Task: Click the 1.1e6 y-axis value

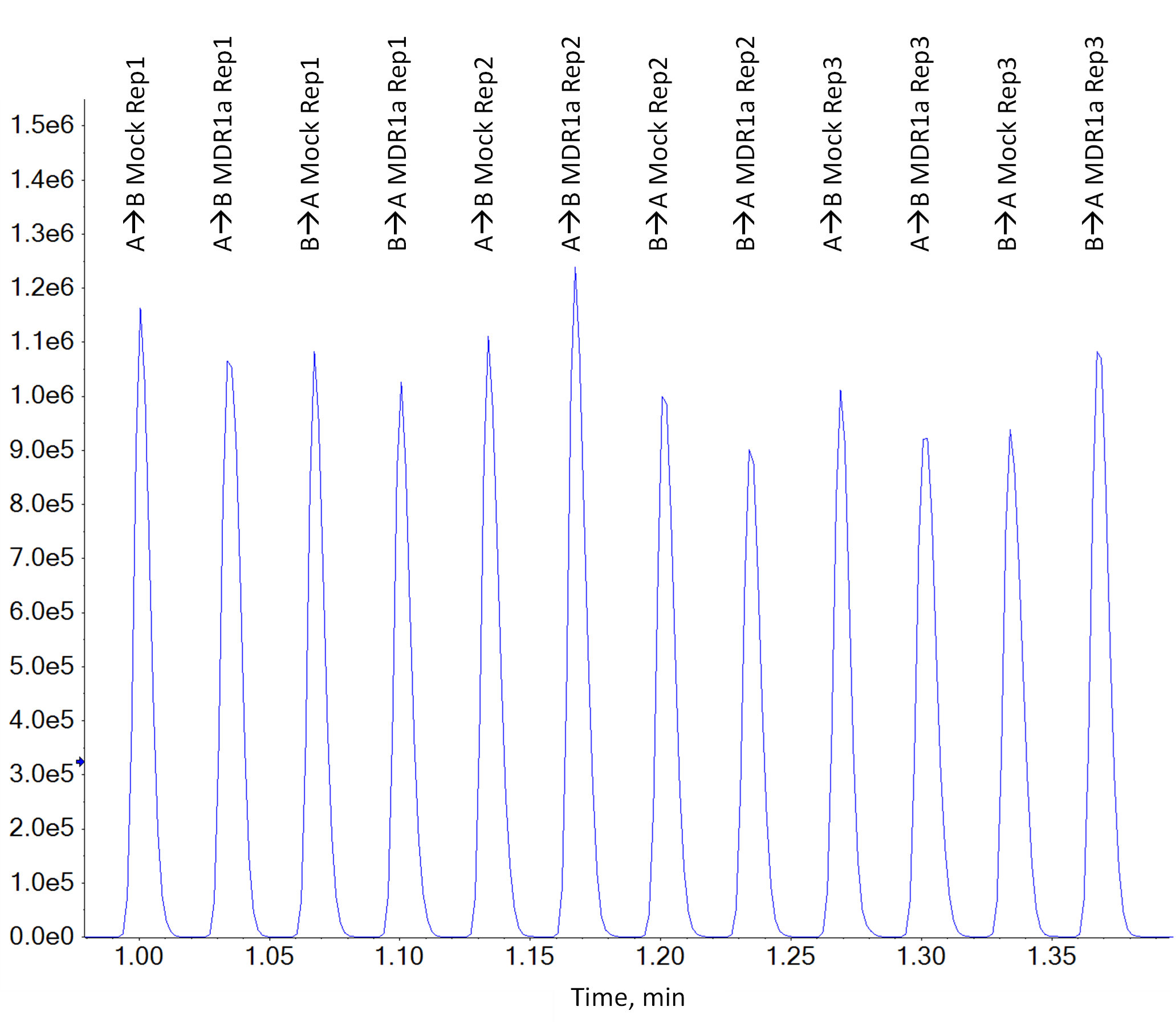Action: (42, 342)
